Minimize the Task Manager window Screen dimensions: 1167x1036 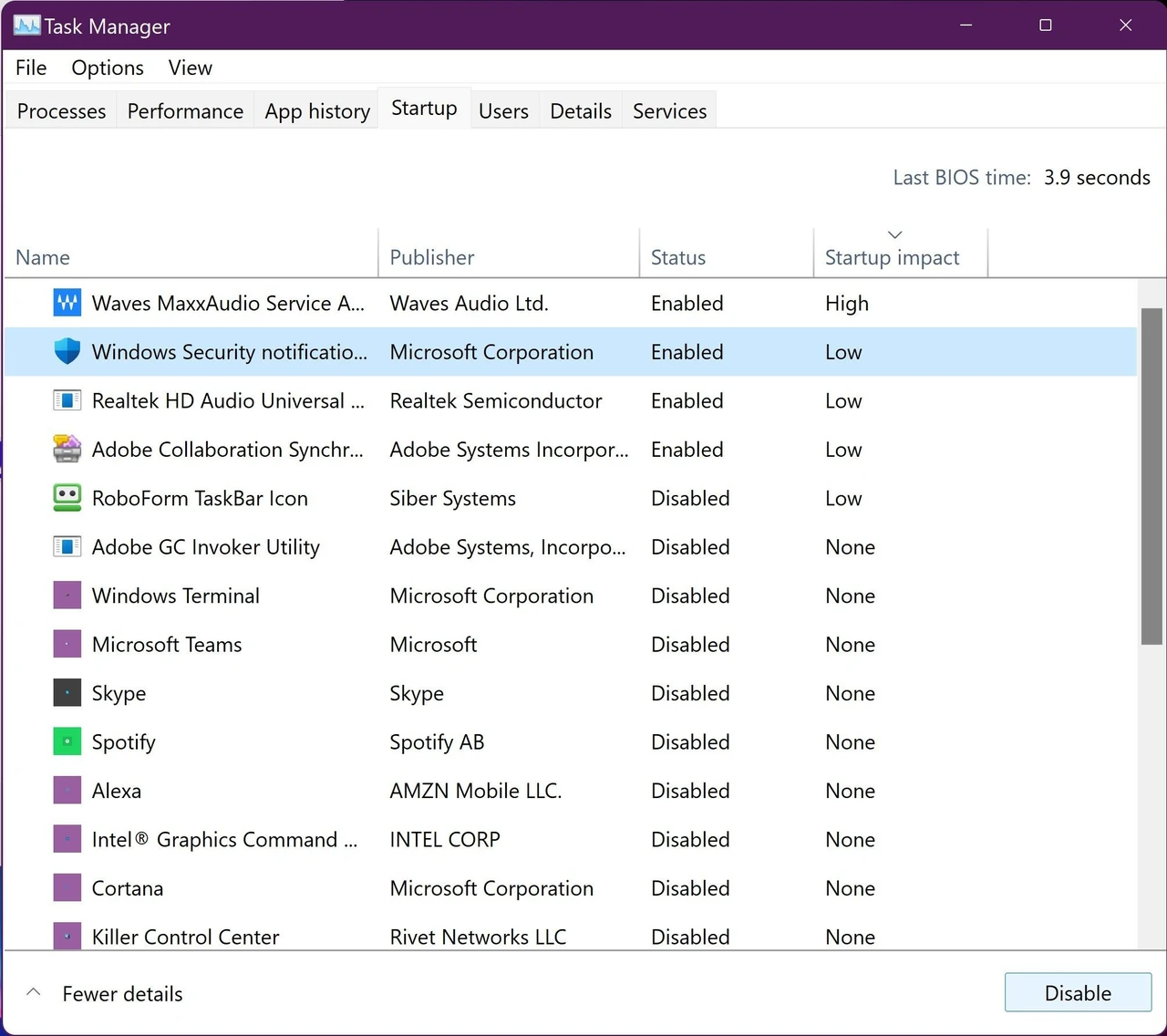tap(966, 25)
